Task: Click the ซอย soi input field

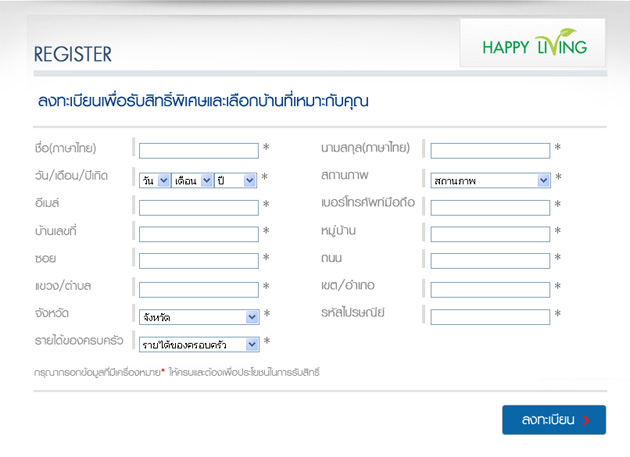Action: point(198,261)
